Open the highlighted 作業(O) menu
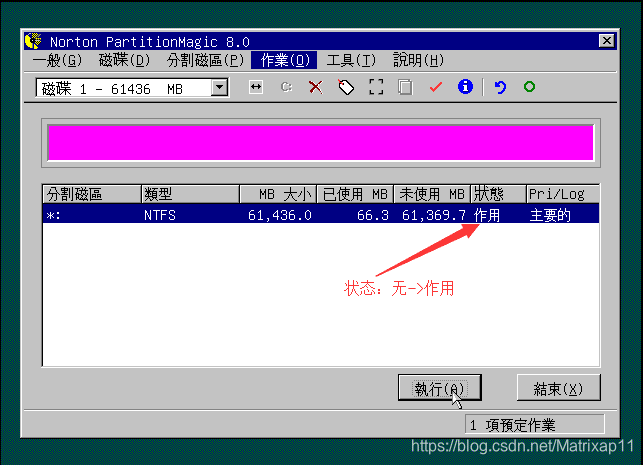This screenshot has height=465, width=643. pos(284,61)
